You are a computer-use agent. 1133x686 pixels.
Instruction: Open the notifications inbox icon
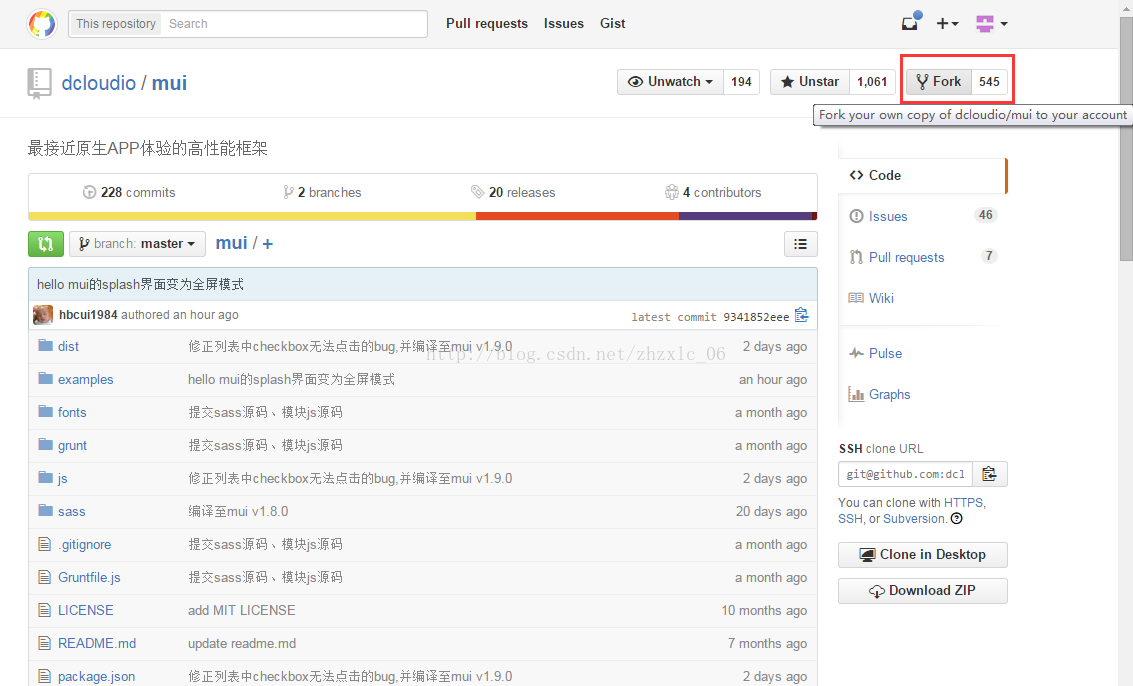pyautogui.click(x=911, y=22)
